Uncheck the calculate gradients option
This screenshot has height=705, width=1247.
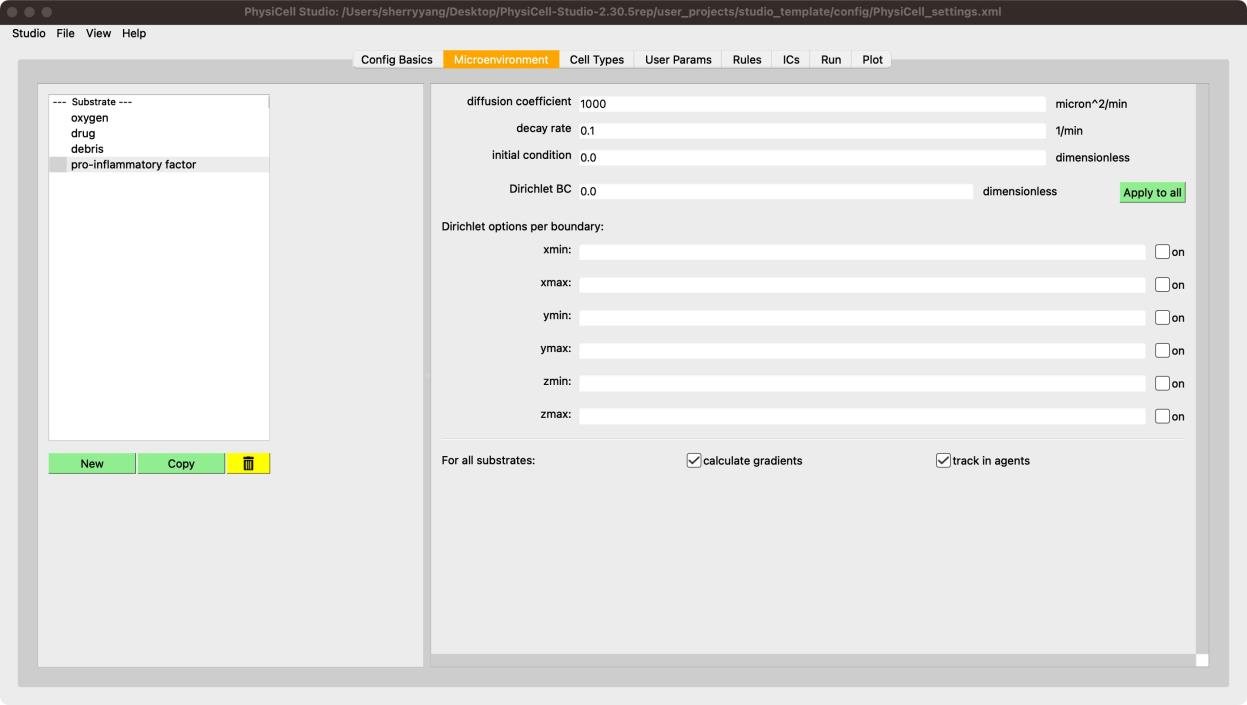click(x=694, y=461)
